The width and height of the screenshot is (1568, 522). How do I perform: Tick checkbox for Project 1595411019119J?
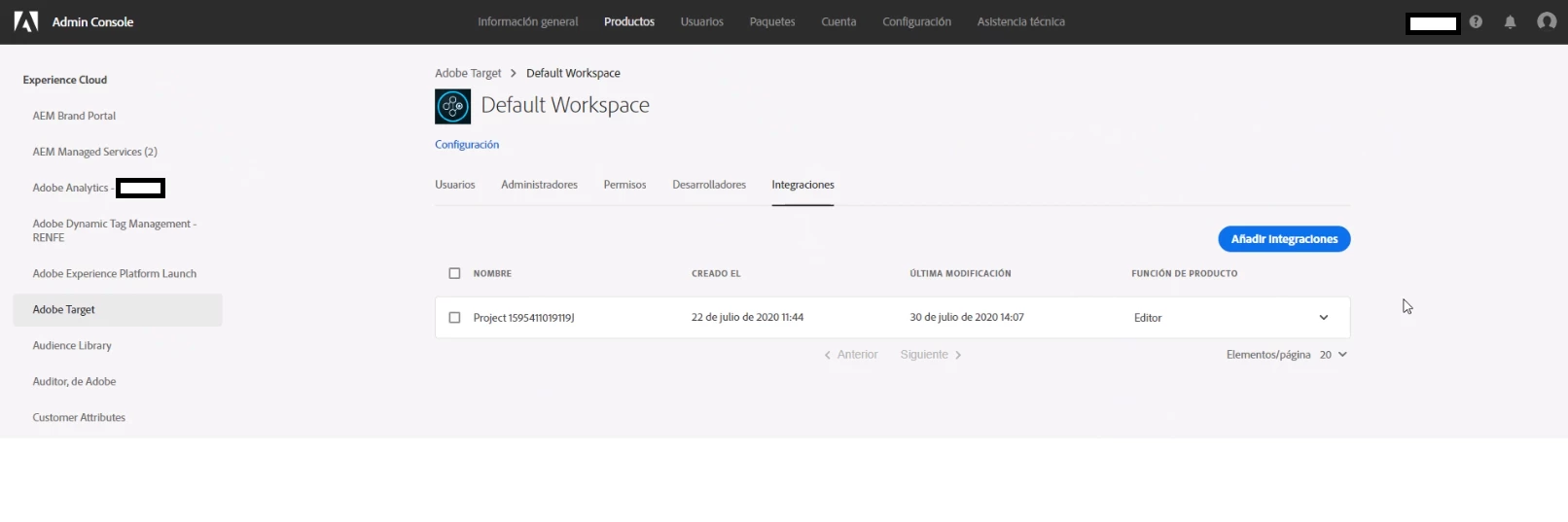[454, 317]
